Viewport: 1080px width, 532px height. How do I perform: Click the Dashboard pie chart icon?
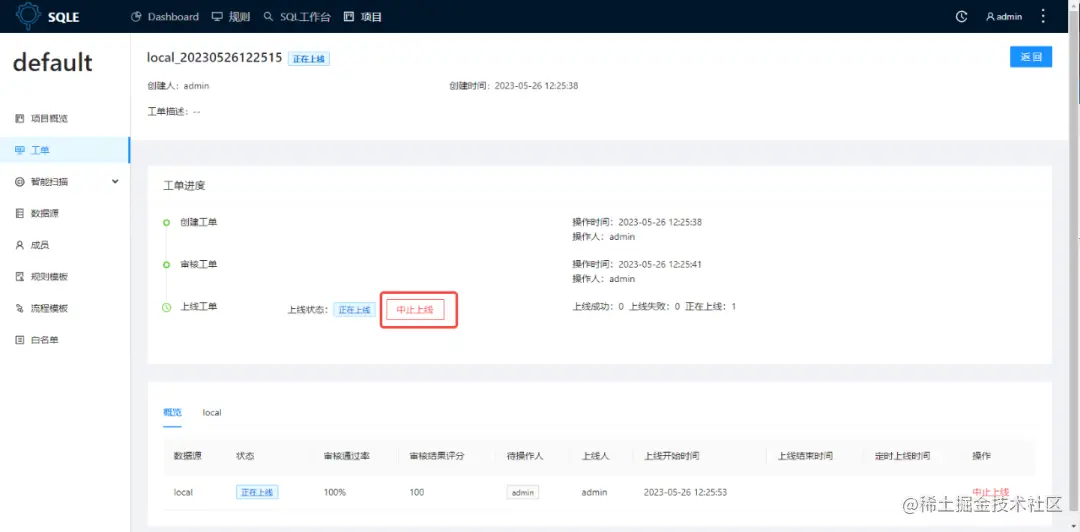pos(136,17)
